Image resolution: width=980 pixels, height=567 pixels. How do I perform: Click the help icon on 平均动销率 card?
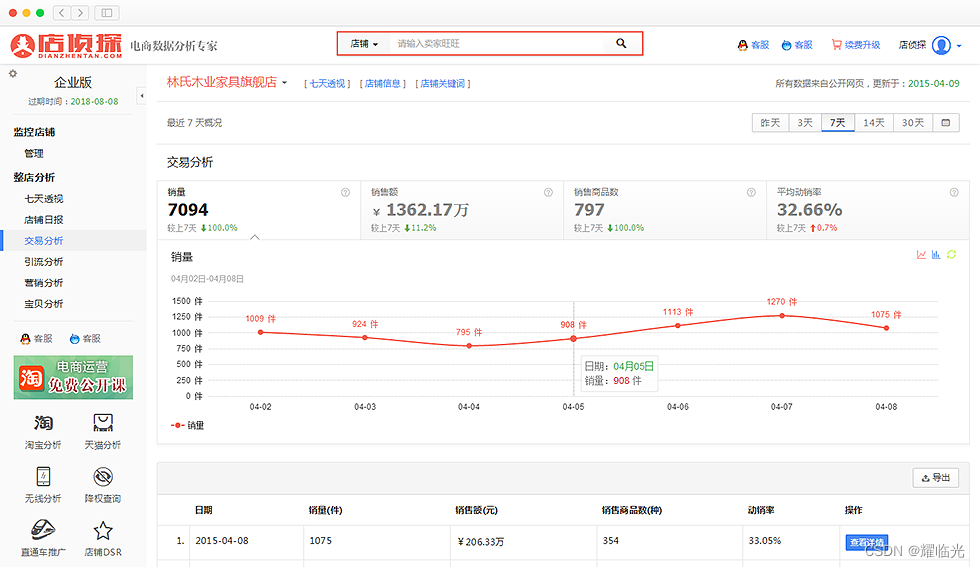pos(954,193)
